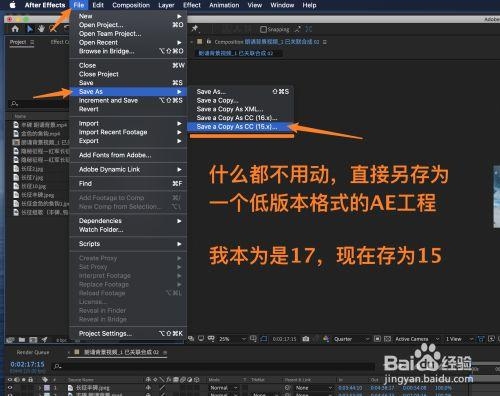500x396 pixels.
Task: Choose Save As... with shift-command-S shortcut
Action: click(x=240, y=92)
